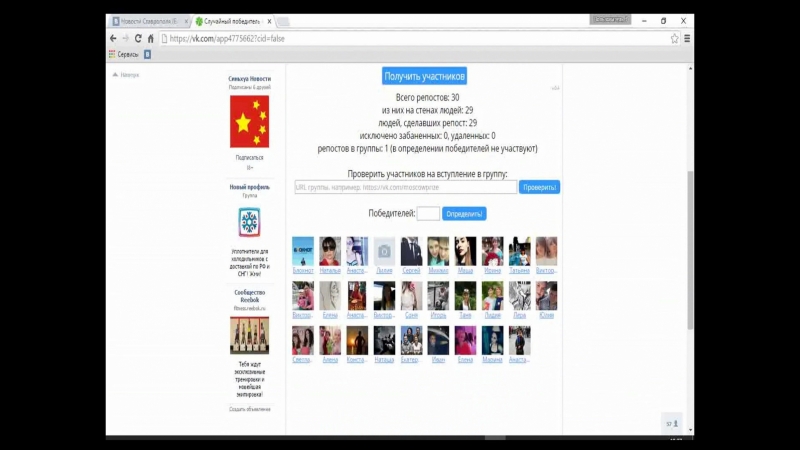This screenshot has width=800, height=450.
Task: Click Наташа's participant avatar
Action: click(x=384, y=340)
